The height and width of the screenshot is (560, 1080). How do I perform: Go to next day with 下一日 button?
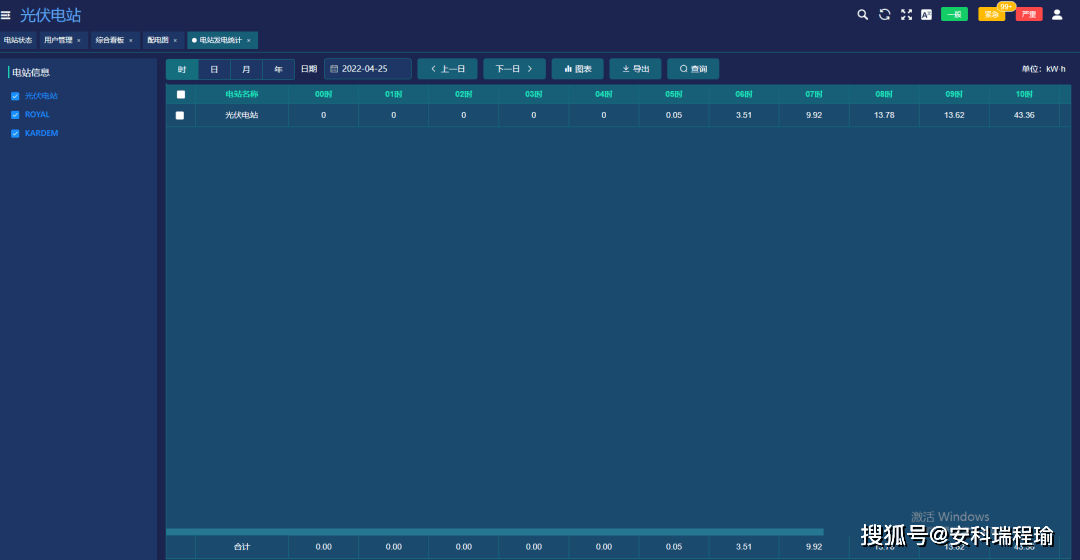coord(515,69)
